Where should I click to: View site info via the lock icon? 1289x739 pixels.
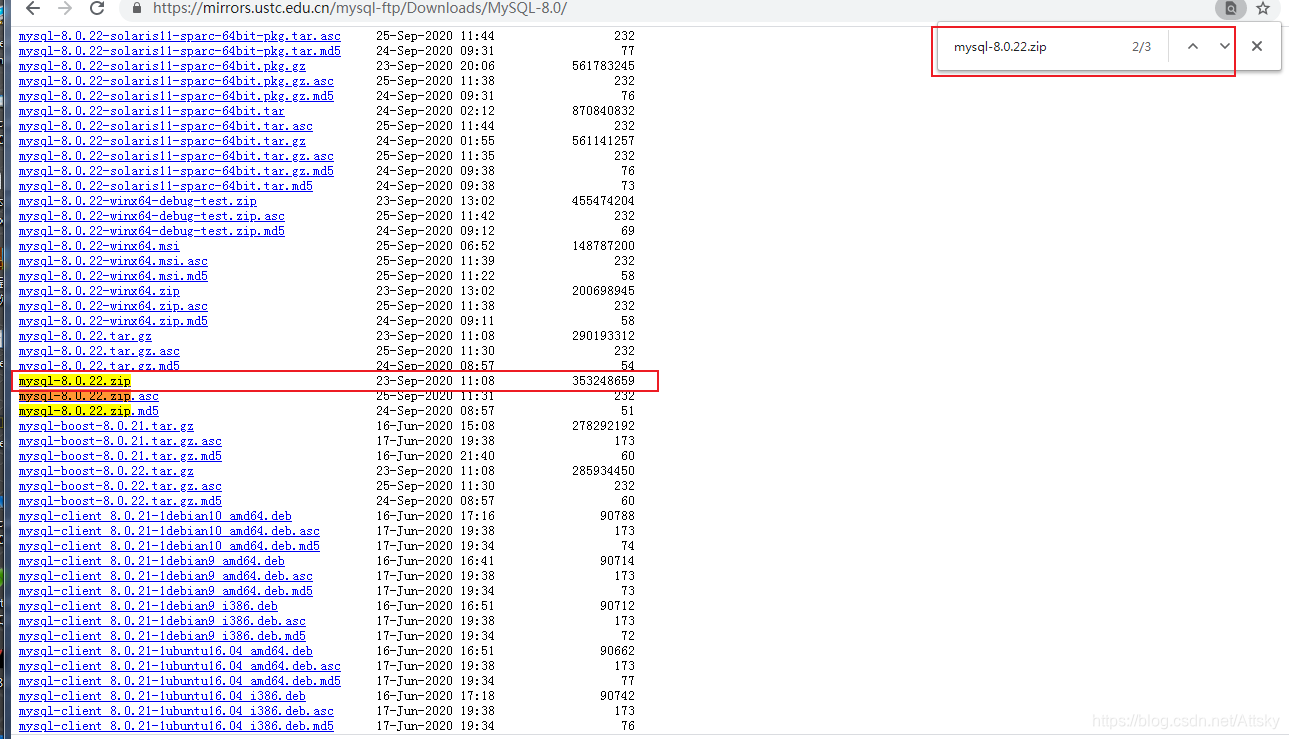(138, 8)
